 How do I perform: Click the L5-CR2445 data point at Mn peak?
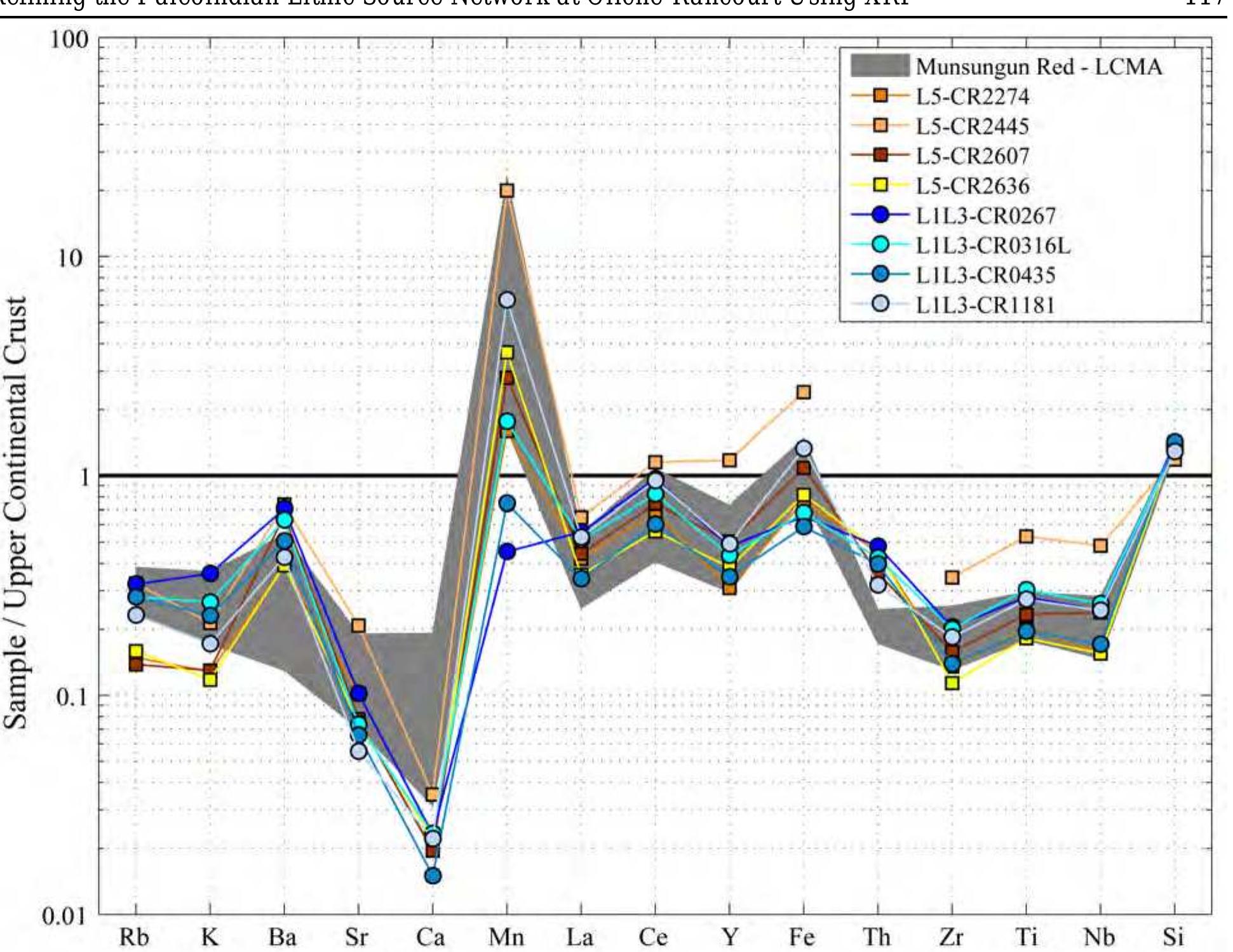(507, 191)
